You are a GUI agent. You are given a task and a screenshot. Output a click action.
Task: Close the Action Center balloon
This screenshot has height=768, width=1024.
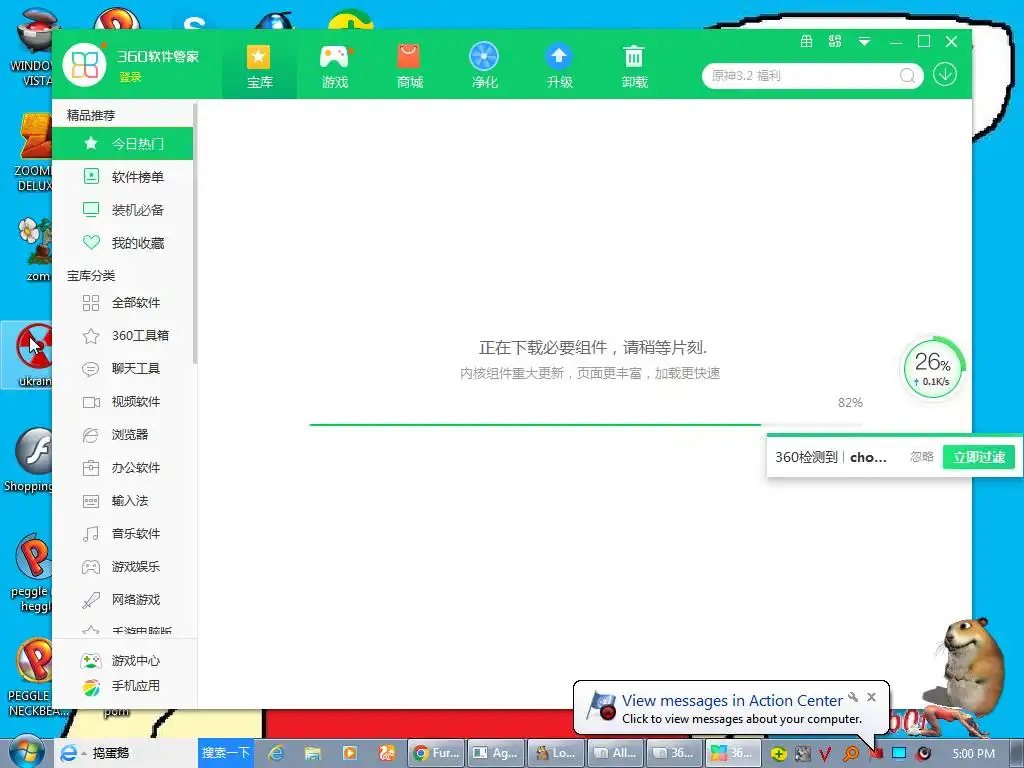point(871,697)
